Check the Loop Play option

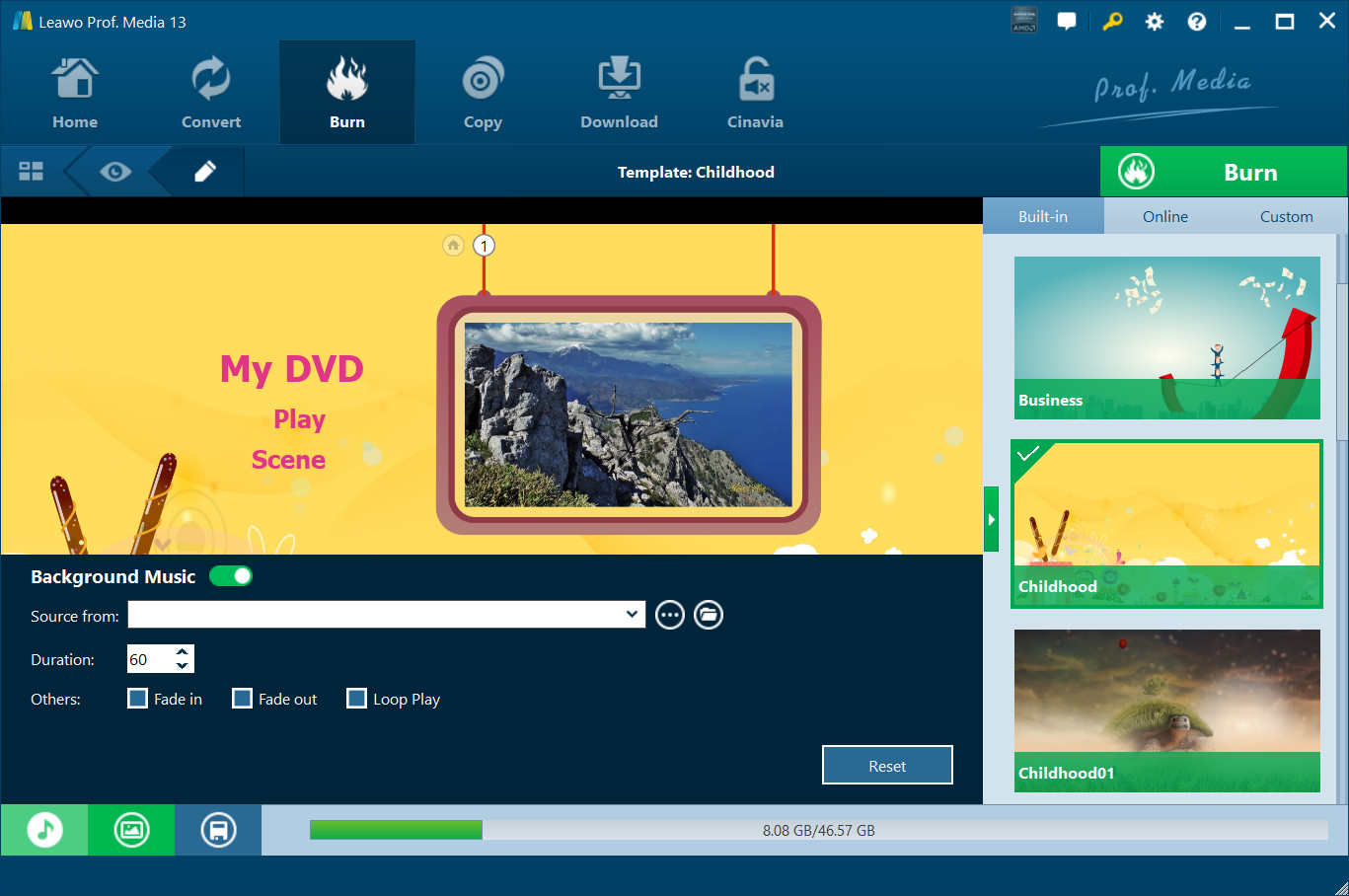tap(356, 699)
